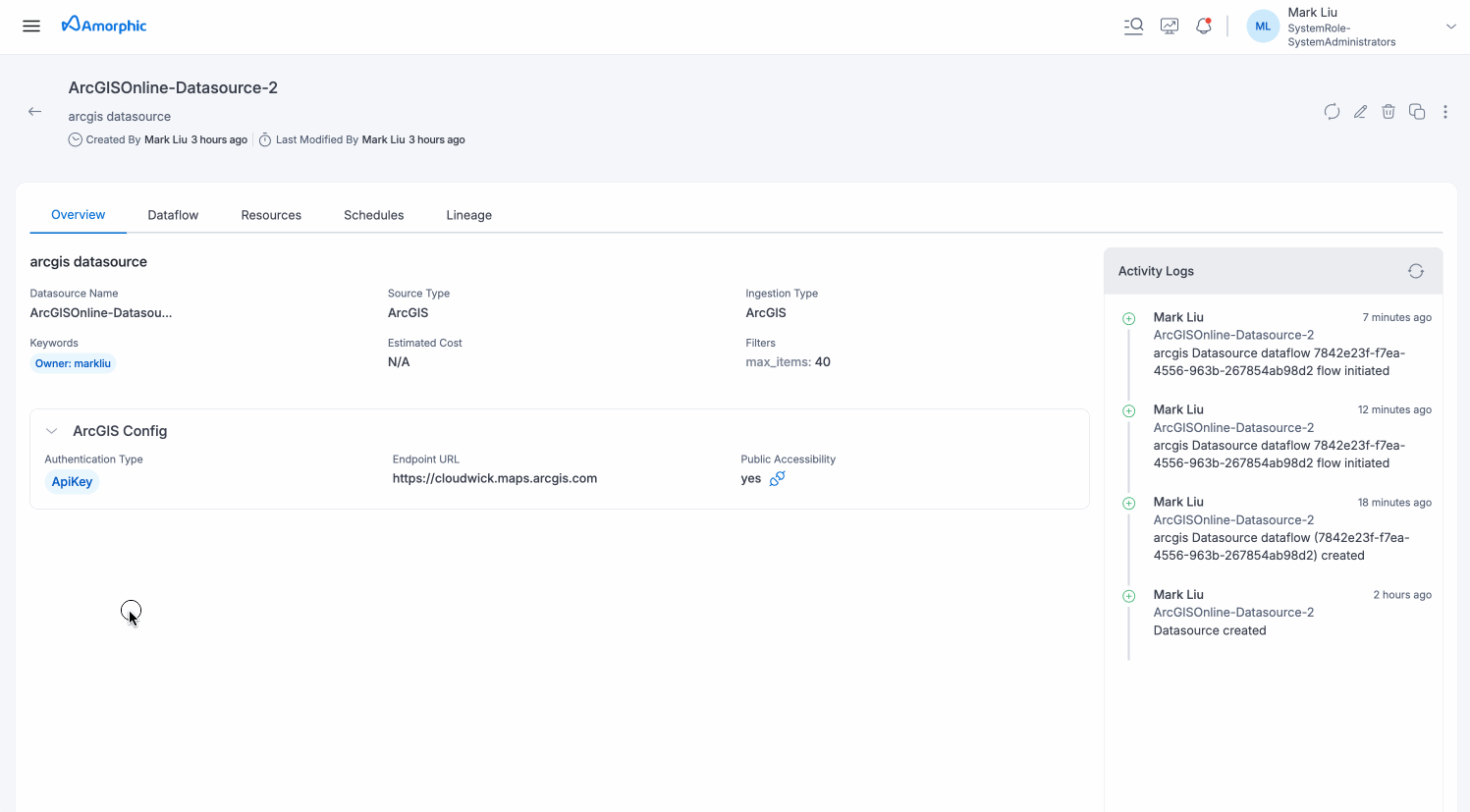Click the clone datasource icon
The width and height of the screenshot is (1470, 812).
click(x=1417, y=112)
